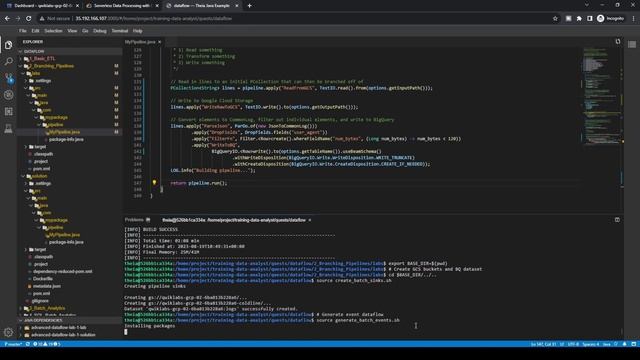
Task: Select the theia terminal tab
Action: click(234, 220)
